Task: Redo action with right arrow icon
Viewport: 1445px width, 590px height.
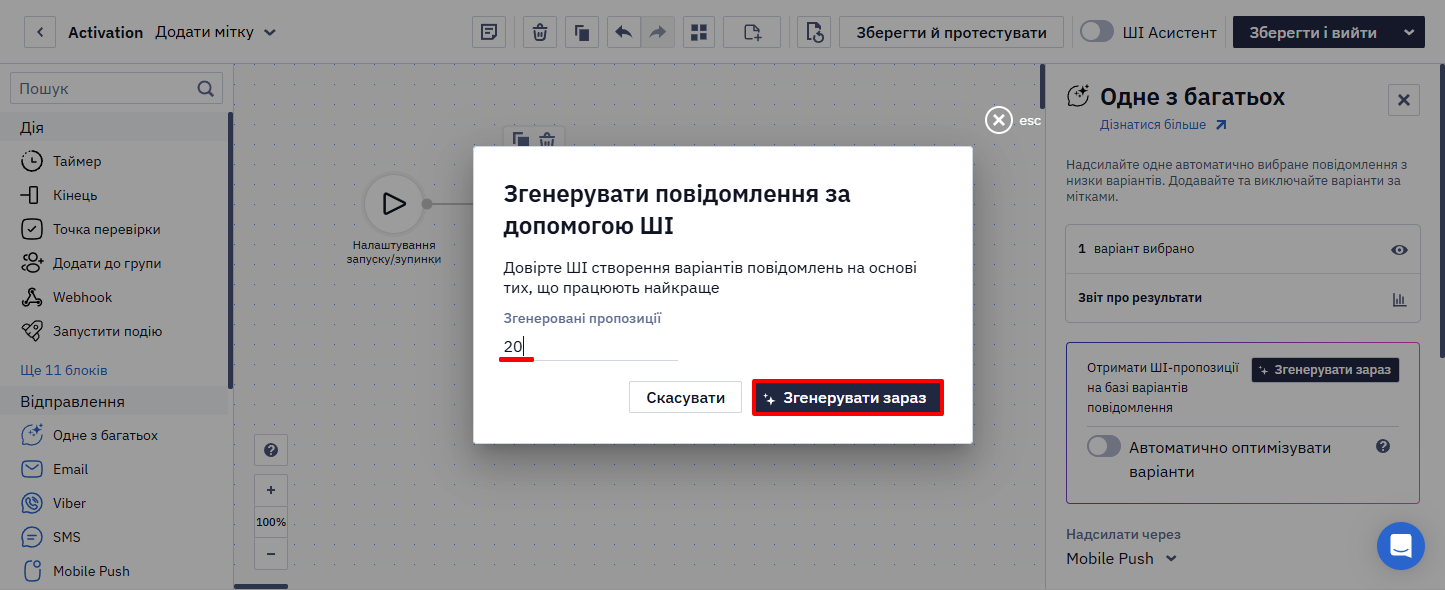Action: [x=657, y=32]
